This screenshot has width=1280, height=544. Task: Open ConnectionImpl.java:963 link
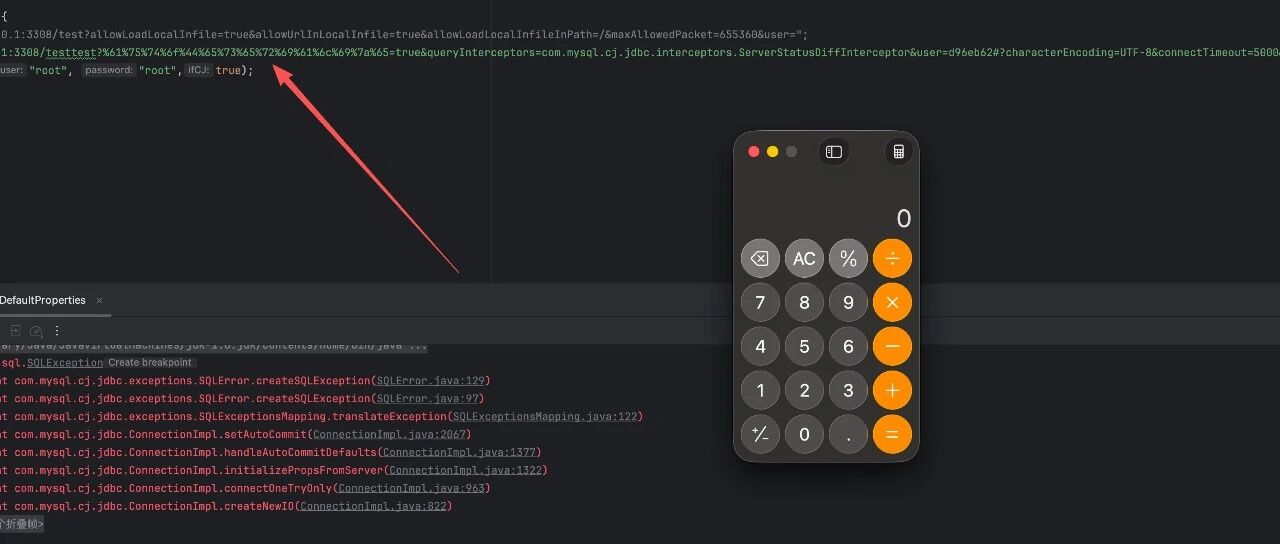(412, 489)
